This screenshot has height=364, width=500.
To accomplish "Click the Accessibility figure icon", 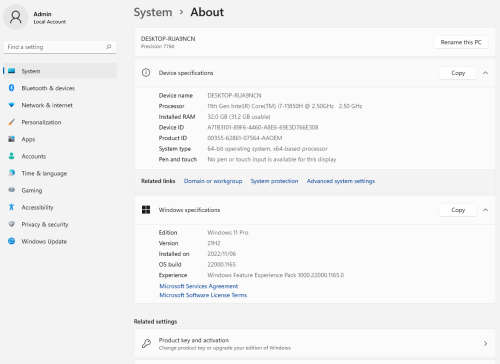I will point(12,207).
